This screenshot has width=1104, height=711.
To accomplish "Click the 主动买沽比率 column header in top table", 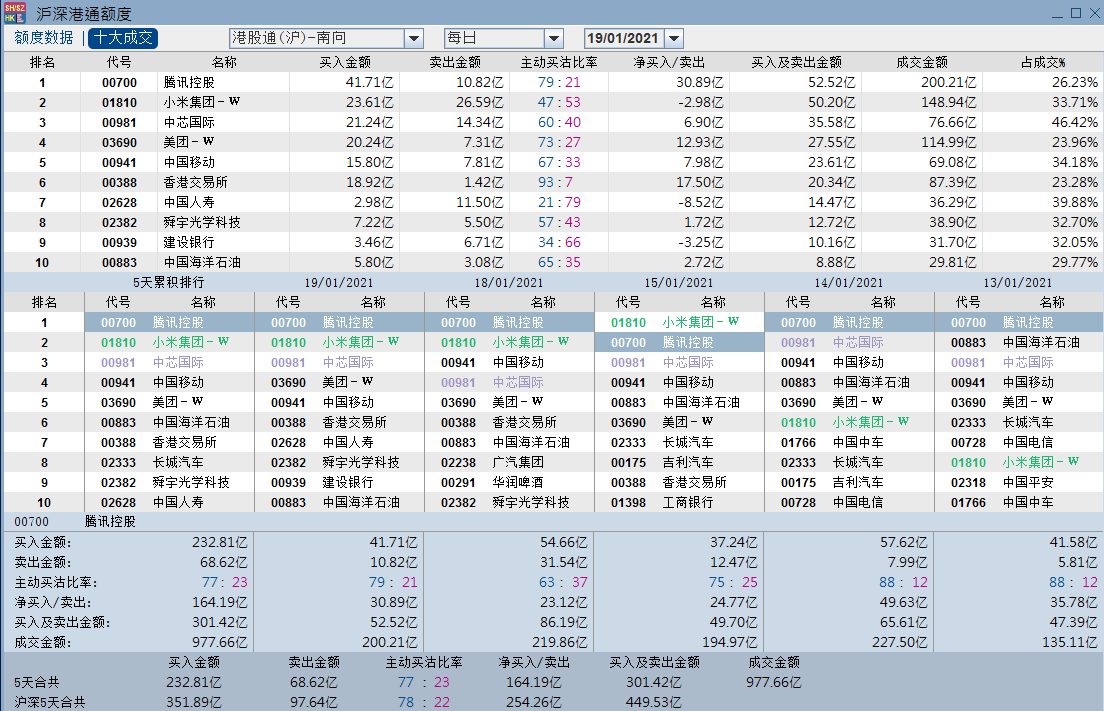I will pos(559,63).
